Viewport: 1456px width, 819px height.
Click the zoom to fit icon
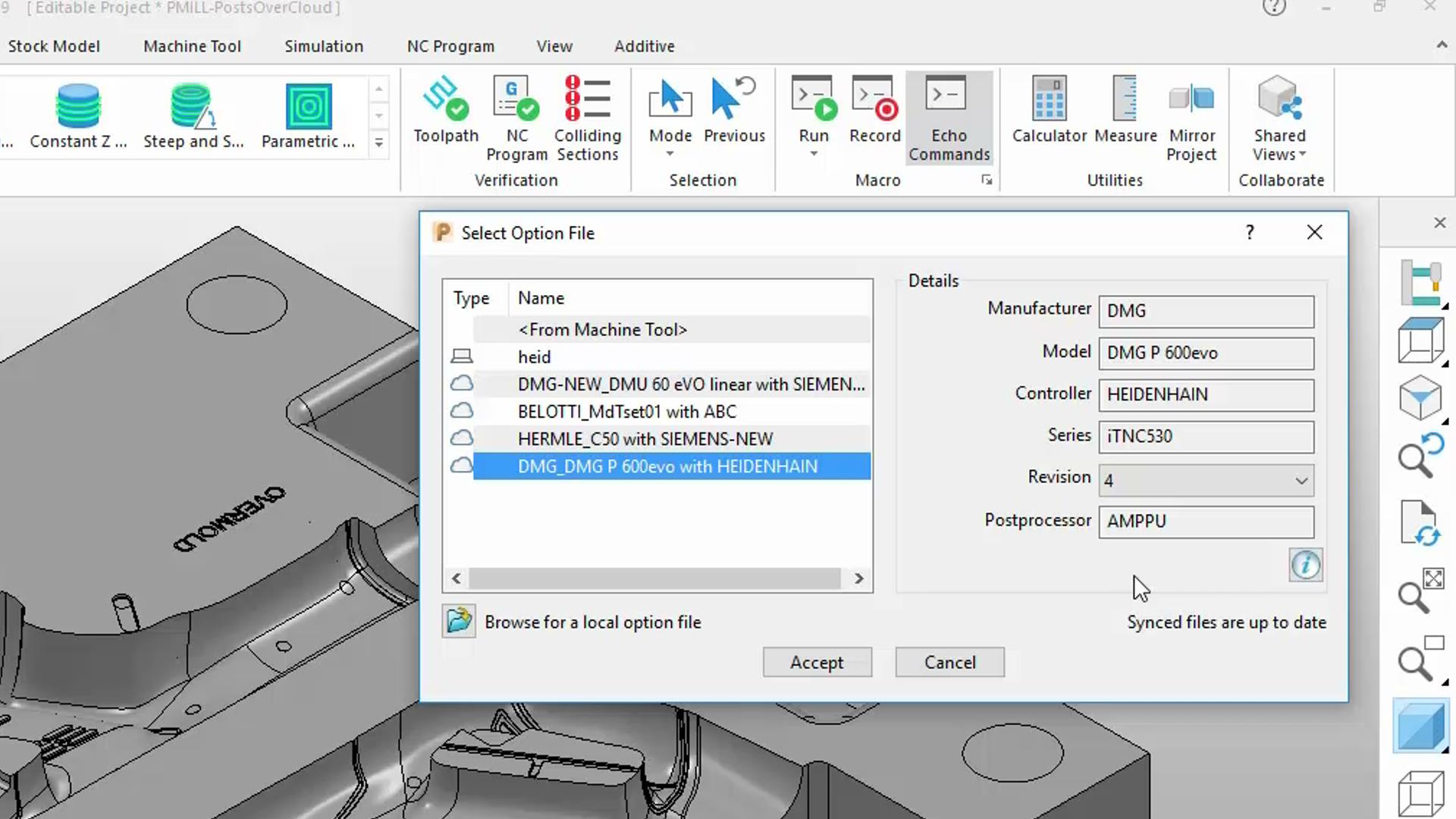click(x=1420, y=590)
